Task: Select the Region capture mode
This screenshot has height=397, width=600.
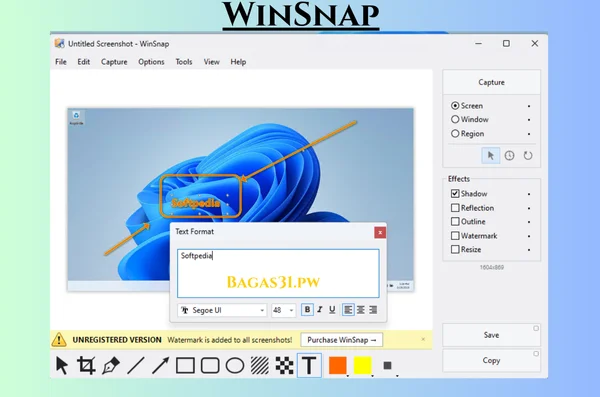Action: click(x=468, y=134)
